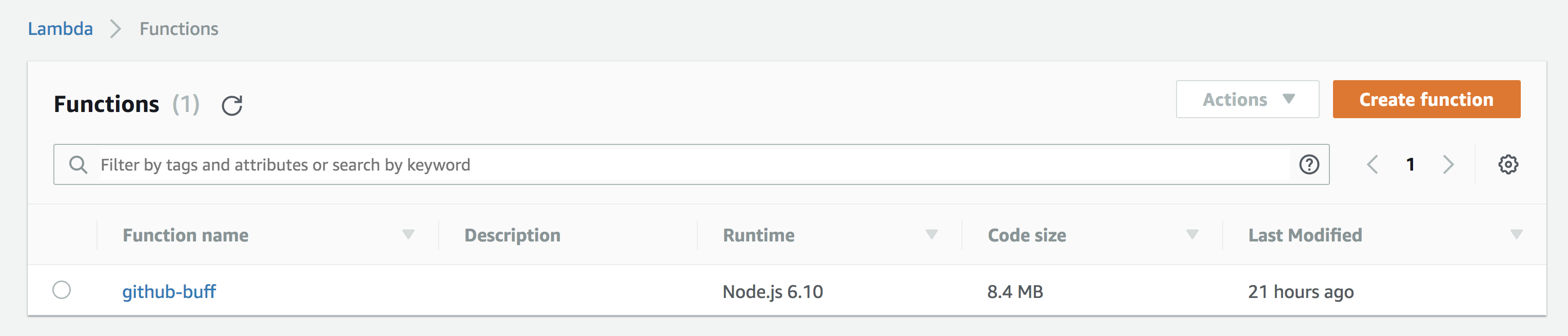Click the Description column header
The width and height of the screenshot is (1568, 336).
click(512, 235)
